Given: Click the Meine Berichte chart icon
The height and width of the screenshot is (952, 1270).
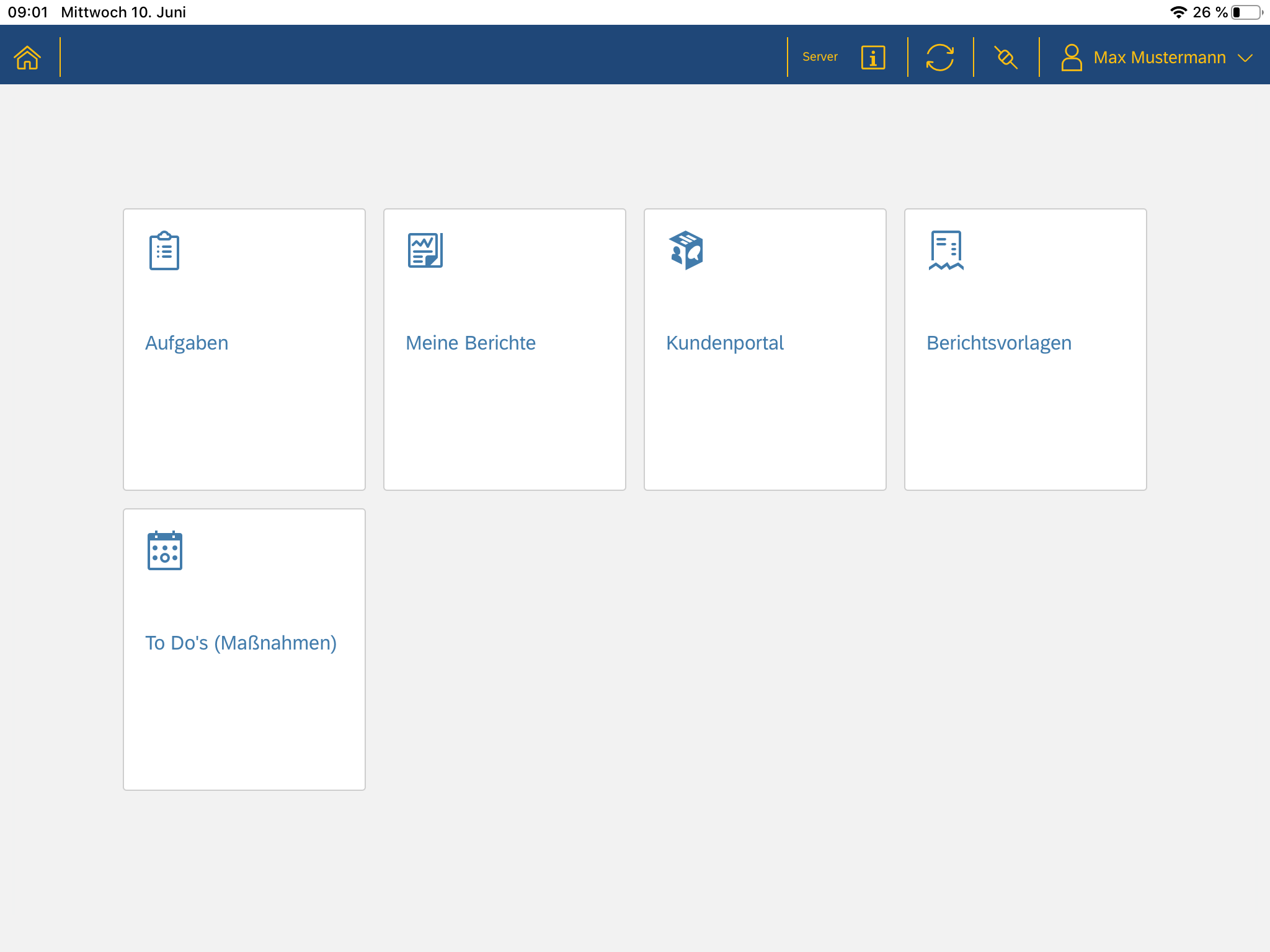Looking at the screenshot, I should pyautogui.click(x=425, y=250).
